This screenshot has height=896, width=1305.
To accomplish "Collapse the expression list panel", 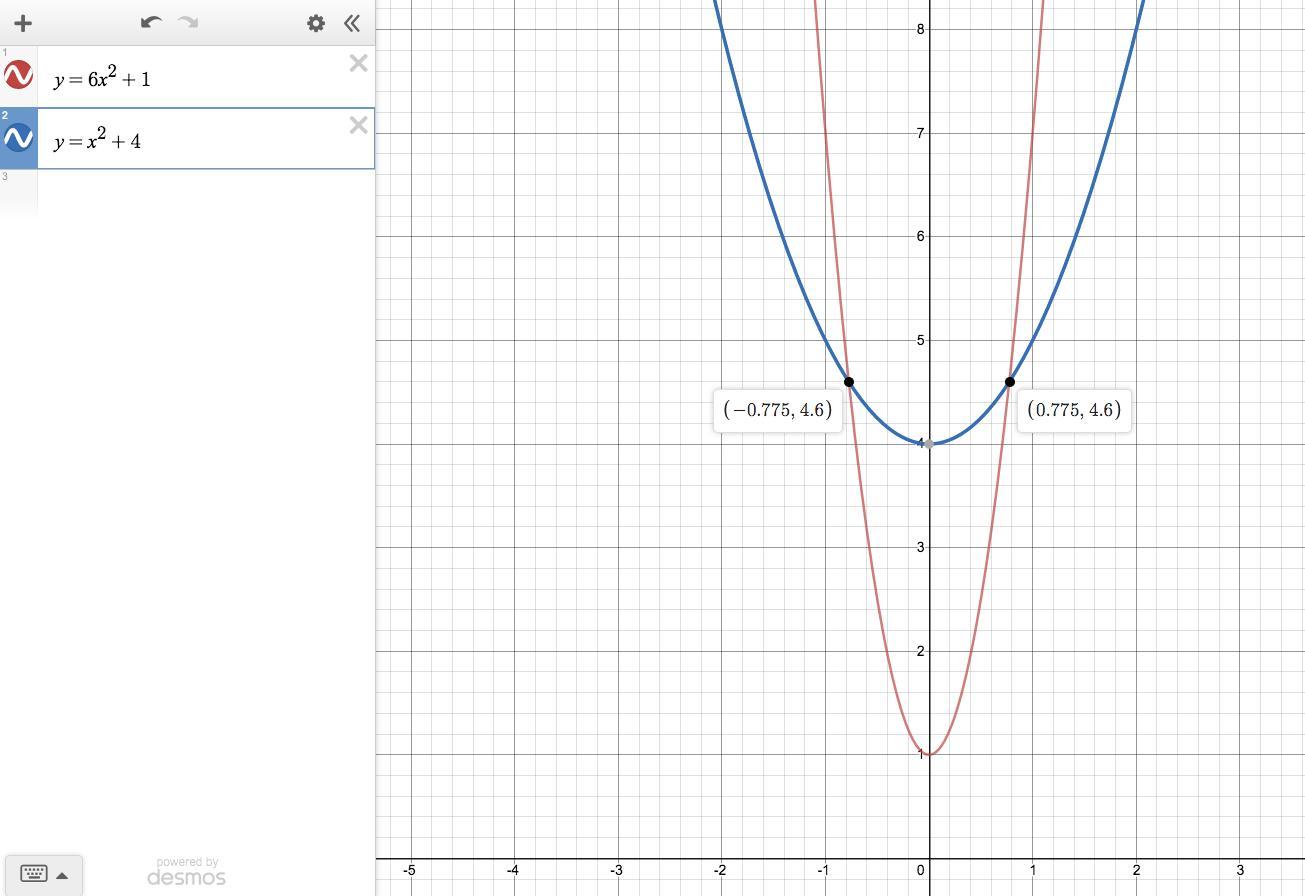I will click(x=351, y=23).
